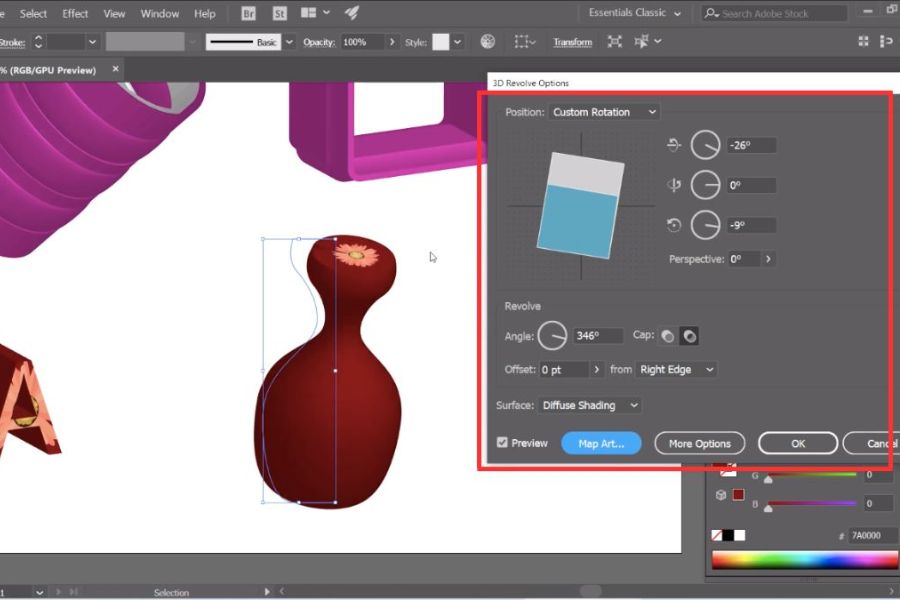The width and height of the screenshot is (900, 600).
Task: Expand the Essentials Classic workspace switcher
Action: (x=634, y=14)
